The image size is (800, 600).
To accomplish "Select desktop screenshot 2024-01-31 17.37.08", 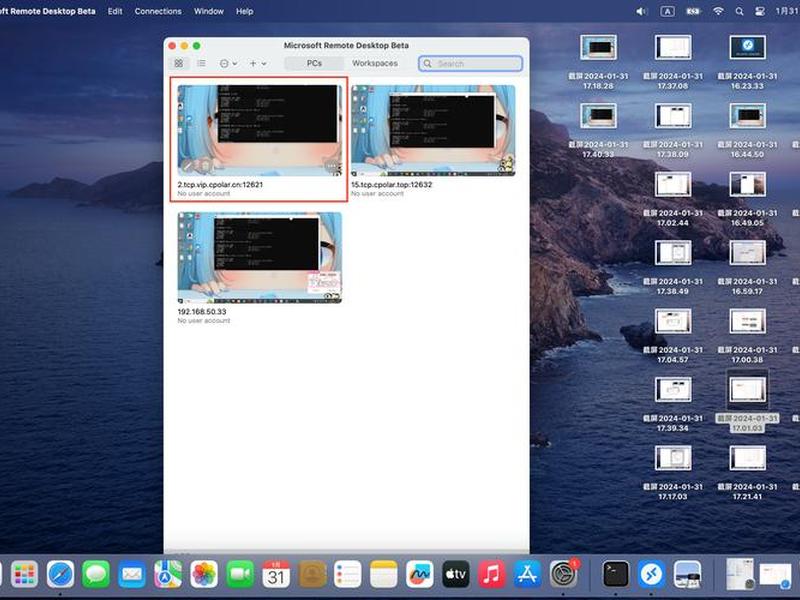I will (x=673, y=47).
